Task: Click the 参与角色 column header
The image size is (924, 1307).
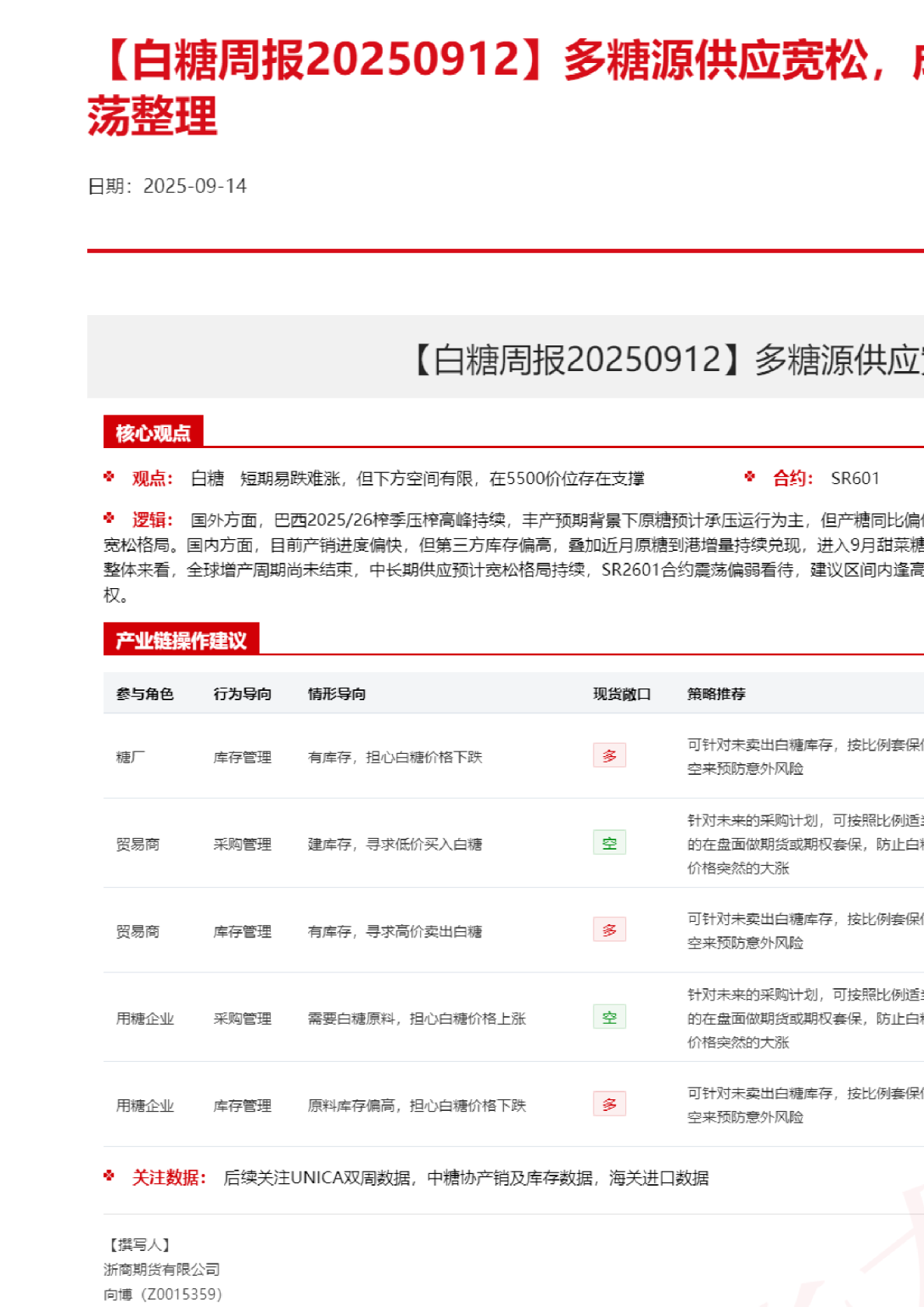Action: pos(145,694)
